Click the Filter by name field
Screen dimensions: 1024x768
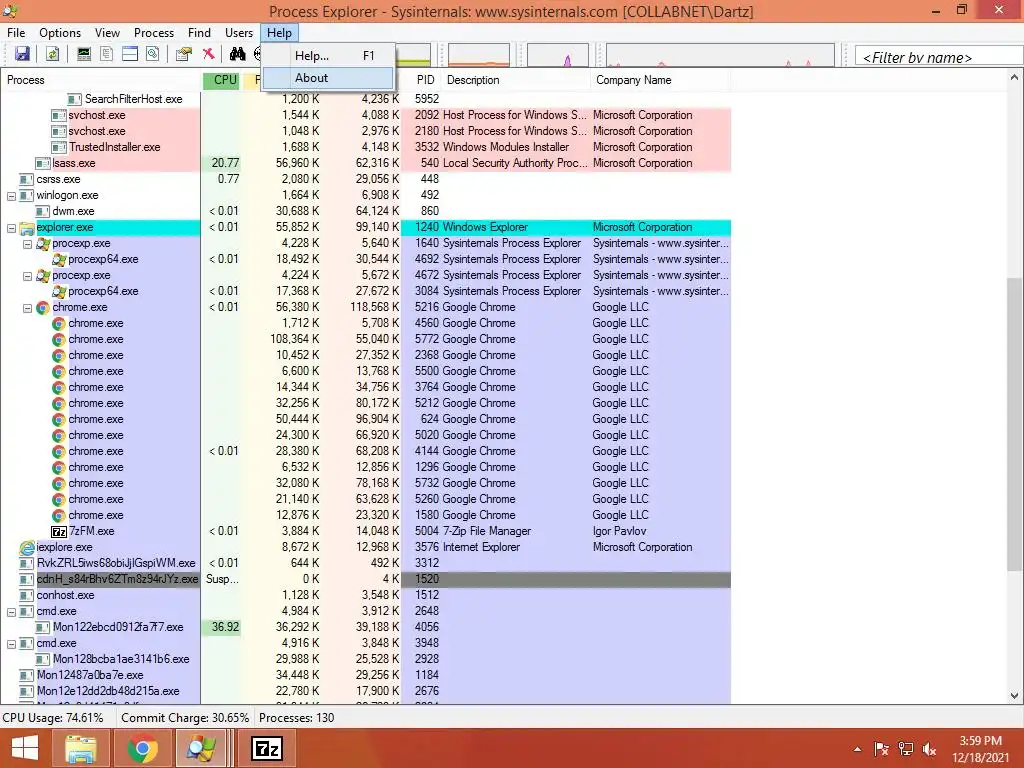(938, 57)
